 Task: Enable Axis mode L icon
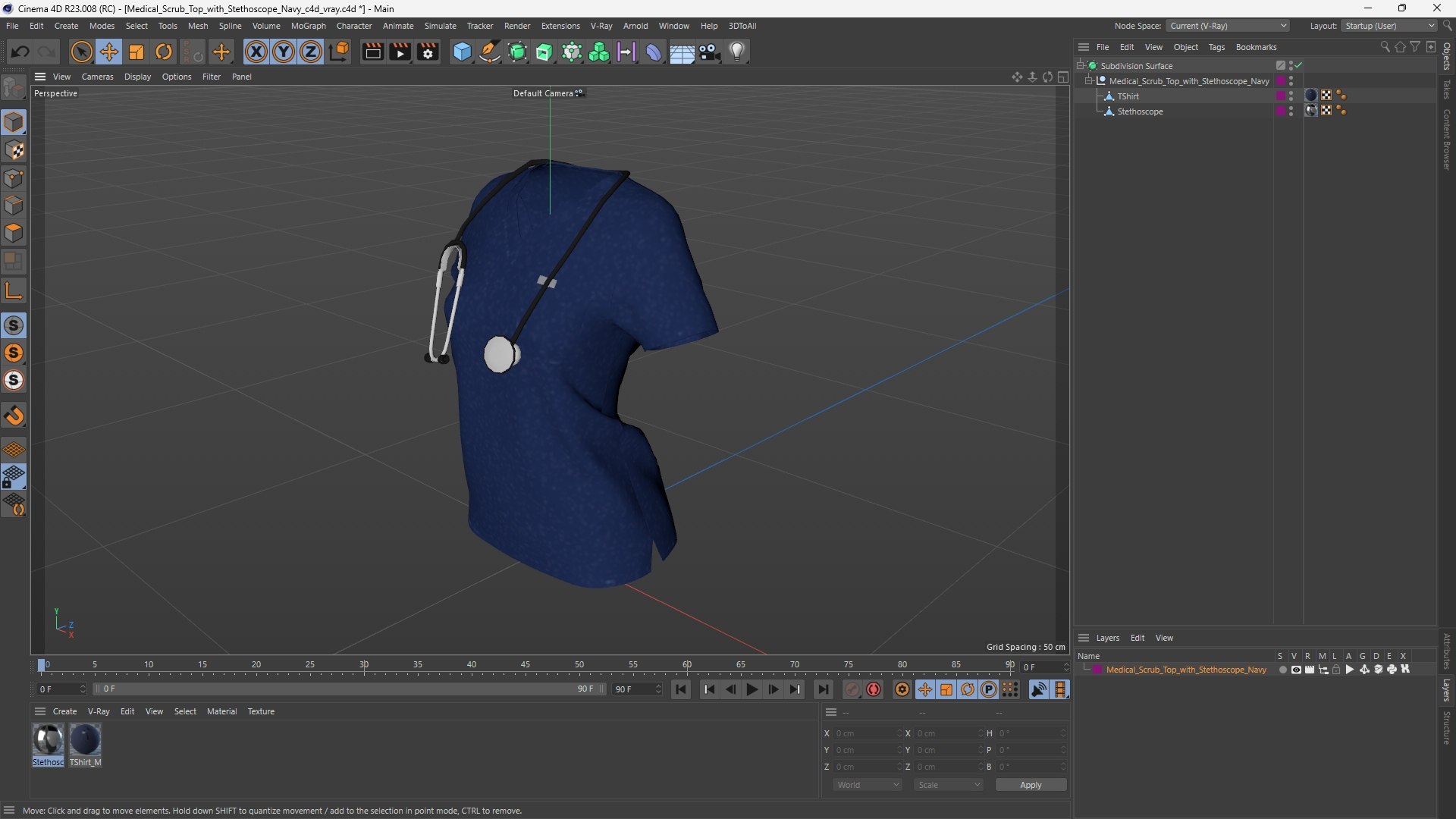(x=14, y=290)
